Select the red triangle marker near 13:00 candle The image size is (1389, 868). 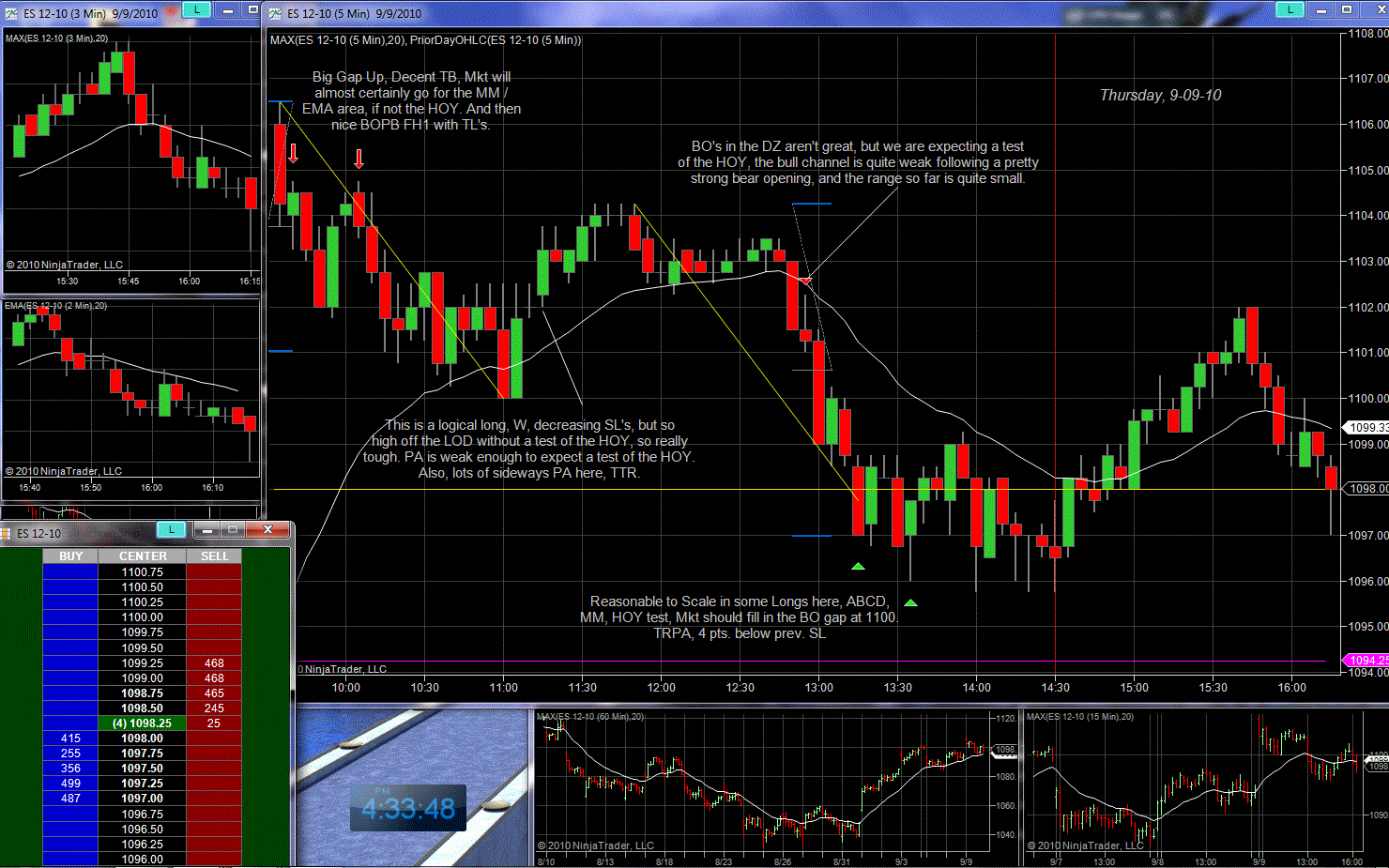click(x=806, y=280)
